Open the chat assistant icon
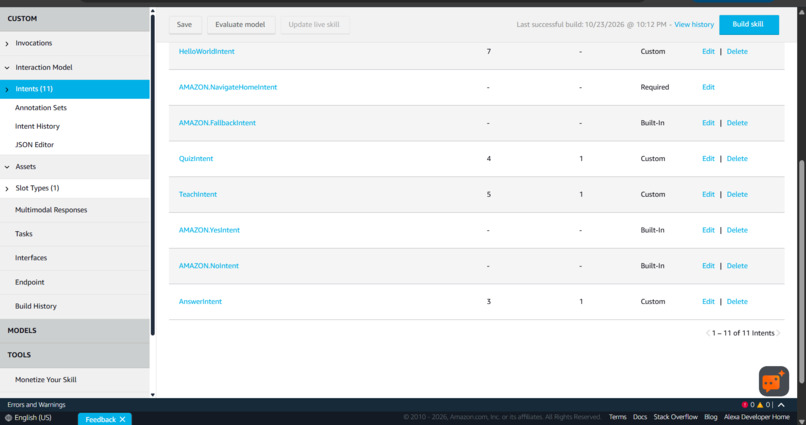The image size is (806, 425). (x=774, y=381)
